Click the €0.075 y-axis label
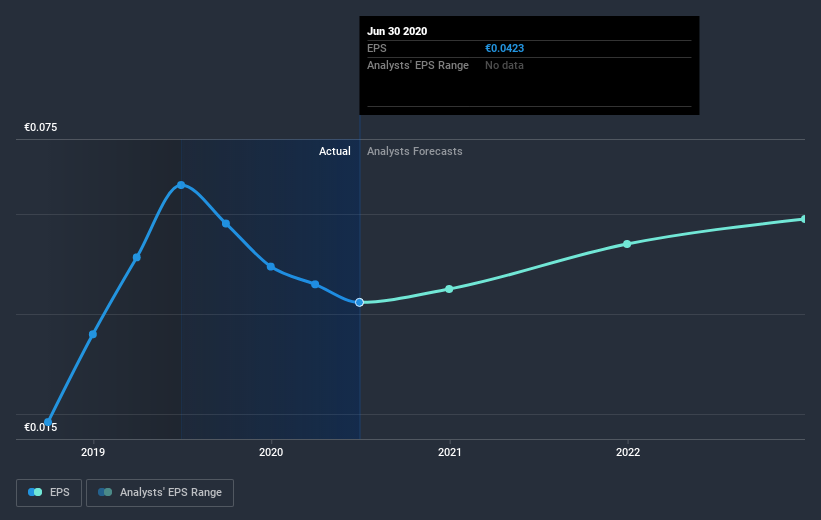The image size is (821, 520). coord(41,128)
